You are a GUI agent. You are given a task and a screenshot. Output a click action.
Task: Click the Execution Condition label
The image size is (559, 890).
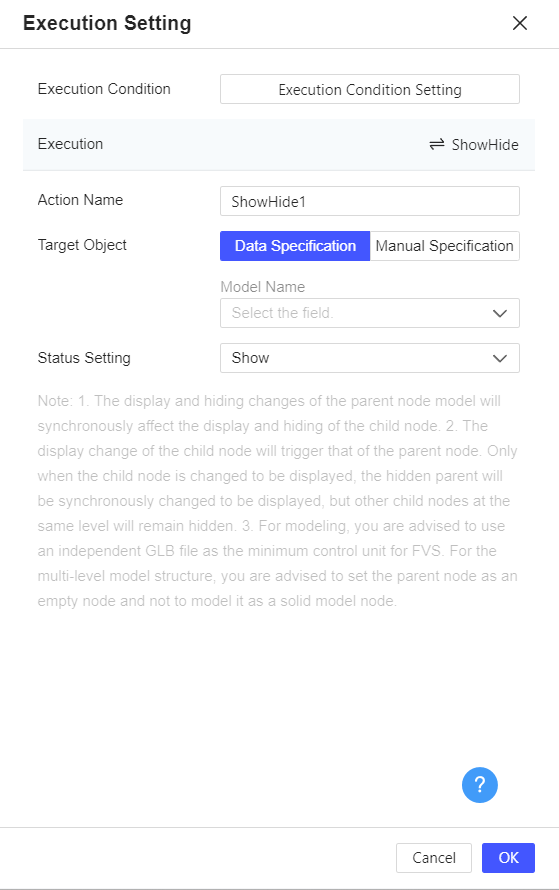click(x=104, y=89)
